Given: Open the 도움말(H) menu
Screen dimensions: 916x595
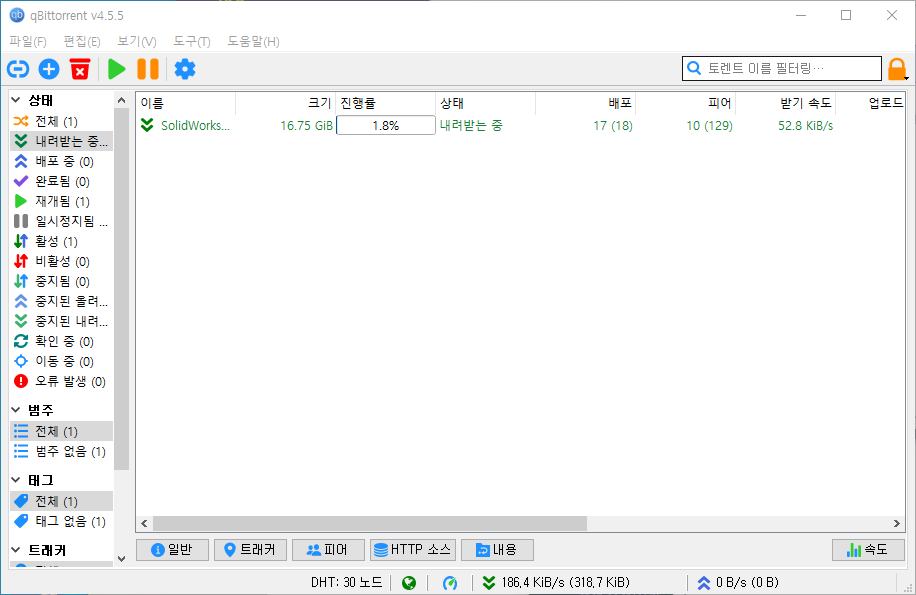Looking at the screenshot, I should coord(253,41).
